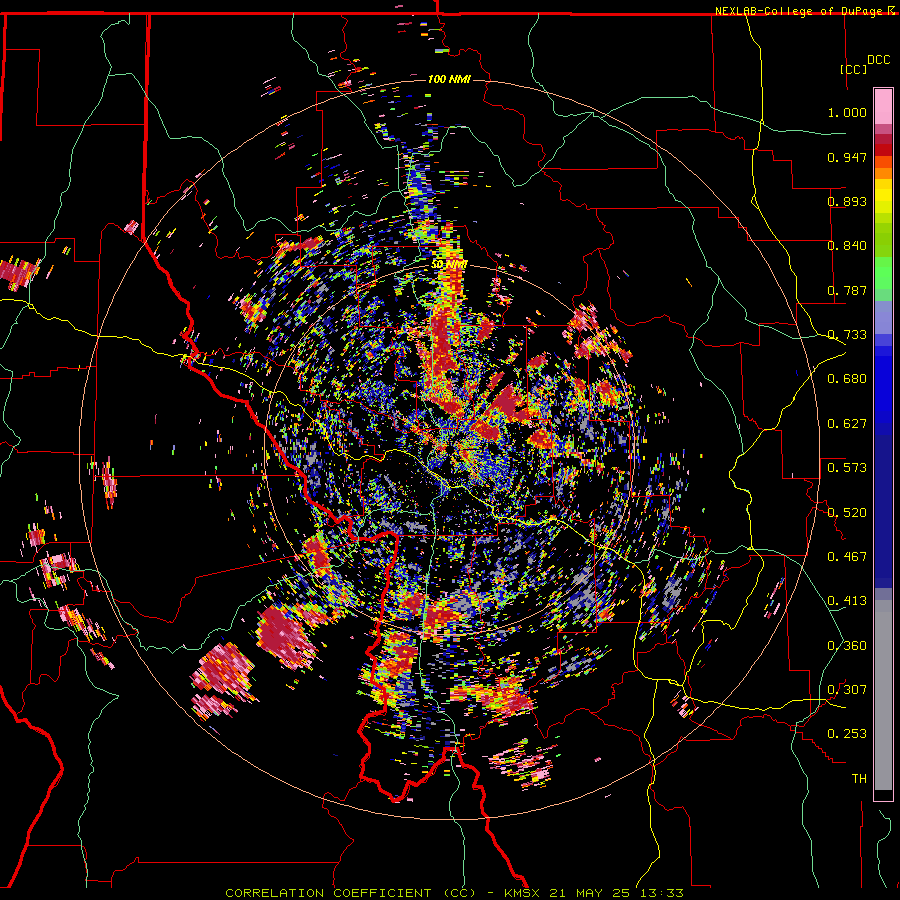Image resolution: width=900 pixels, height=900 pixels.
Task: Click the [CC] unit label
Action: coord(853,69)
